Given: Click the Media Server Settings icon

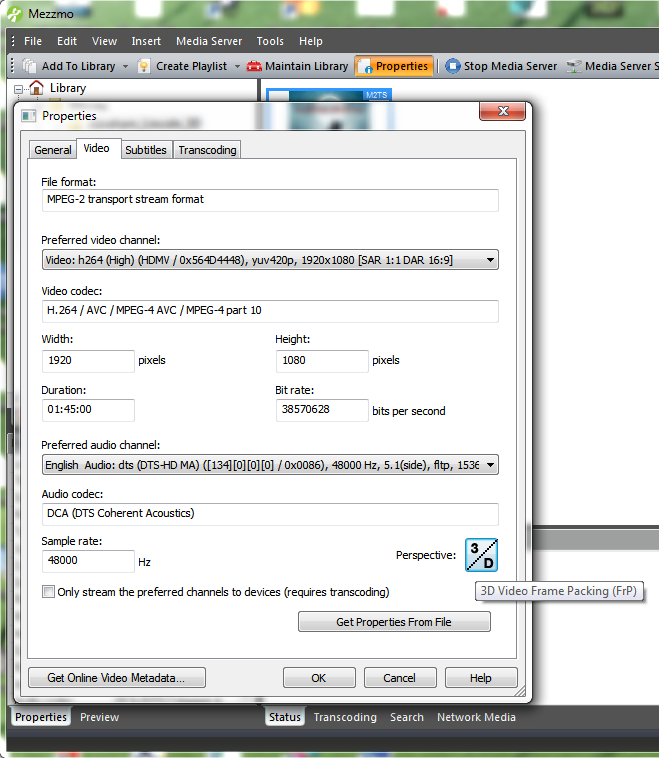Looking at the screenshot, I should [574, 66].
